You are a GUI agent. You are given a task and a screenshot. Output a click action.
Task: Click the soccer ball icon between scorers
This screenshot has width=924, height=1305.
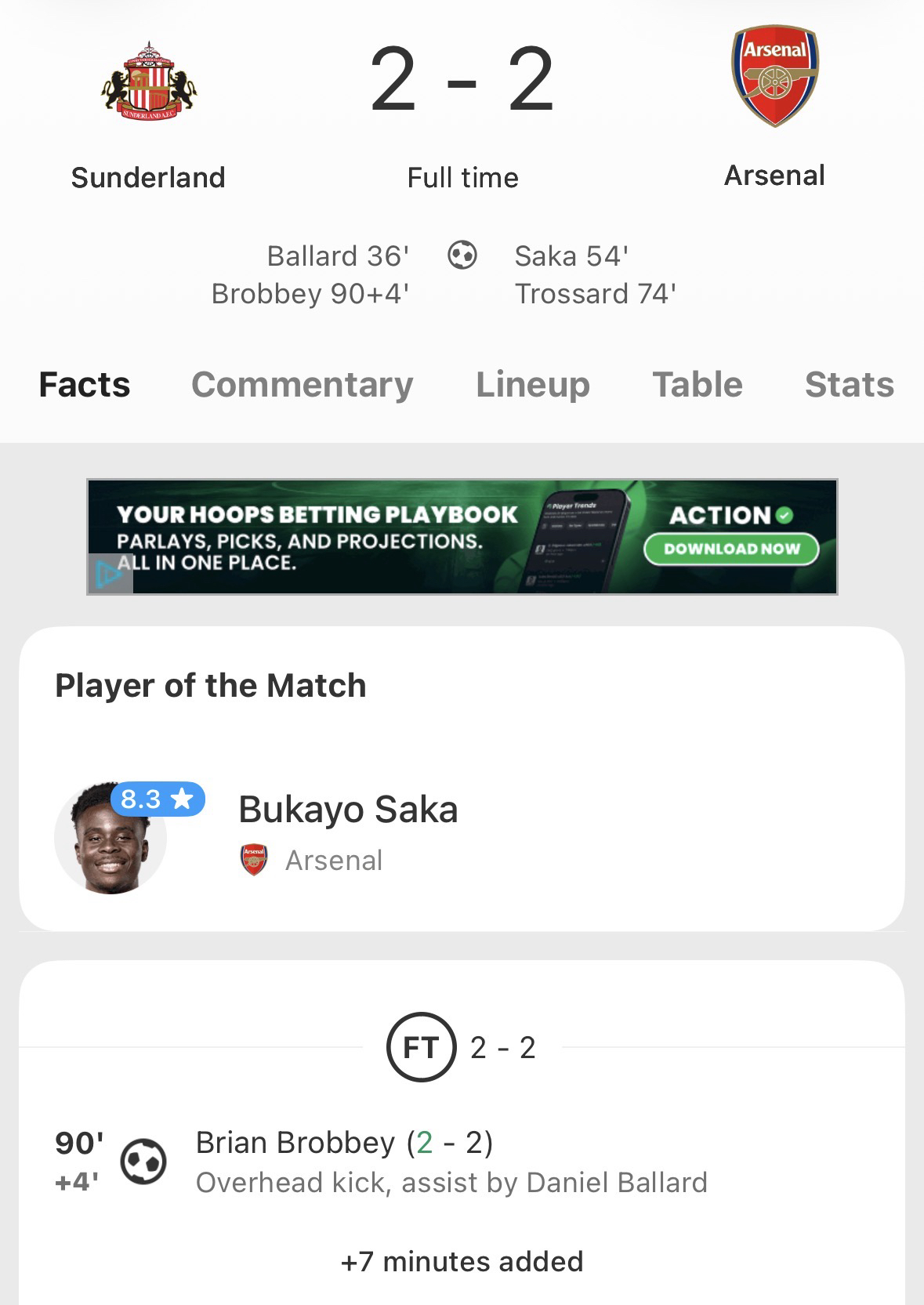point(462,256)
